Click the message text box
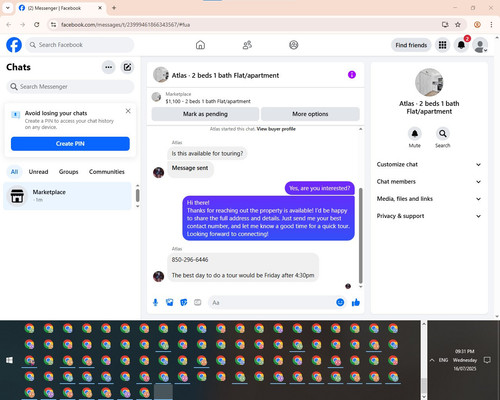This screenshot has height=400, width=500. [x=272, y=303]
